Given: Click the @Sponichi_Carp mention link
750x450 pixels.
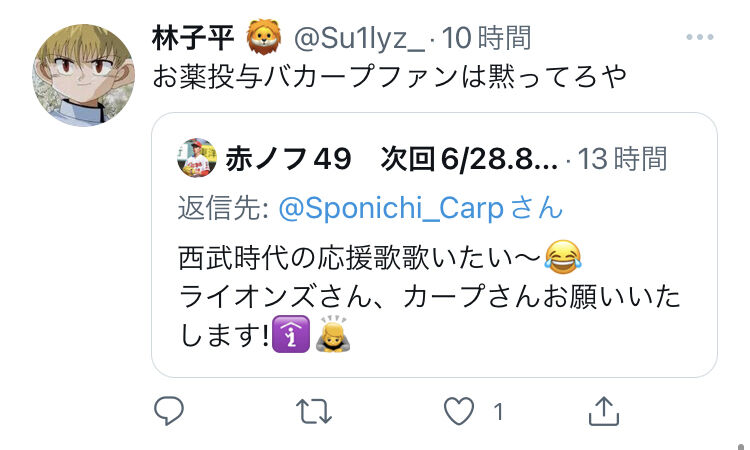Looking at the screenshot, I should 391,209.
